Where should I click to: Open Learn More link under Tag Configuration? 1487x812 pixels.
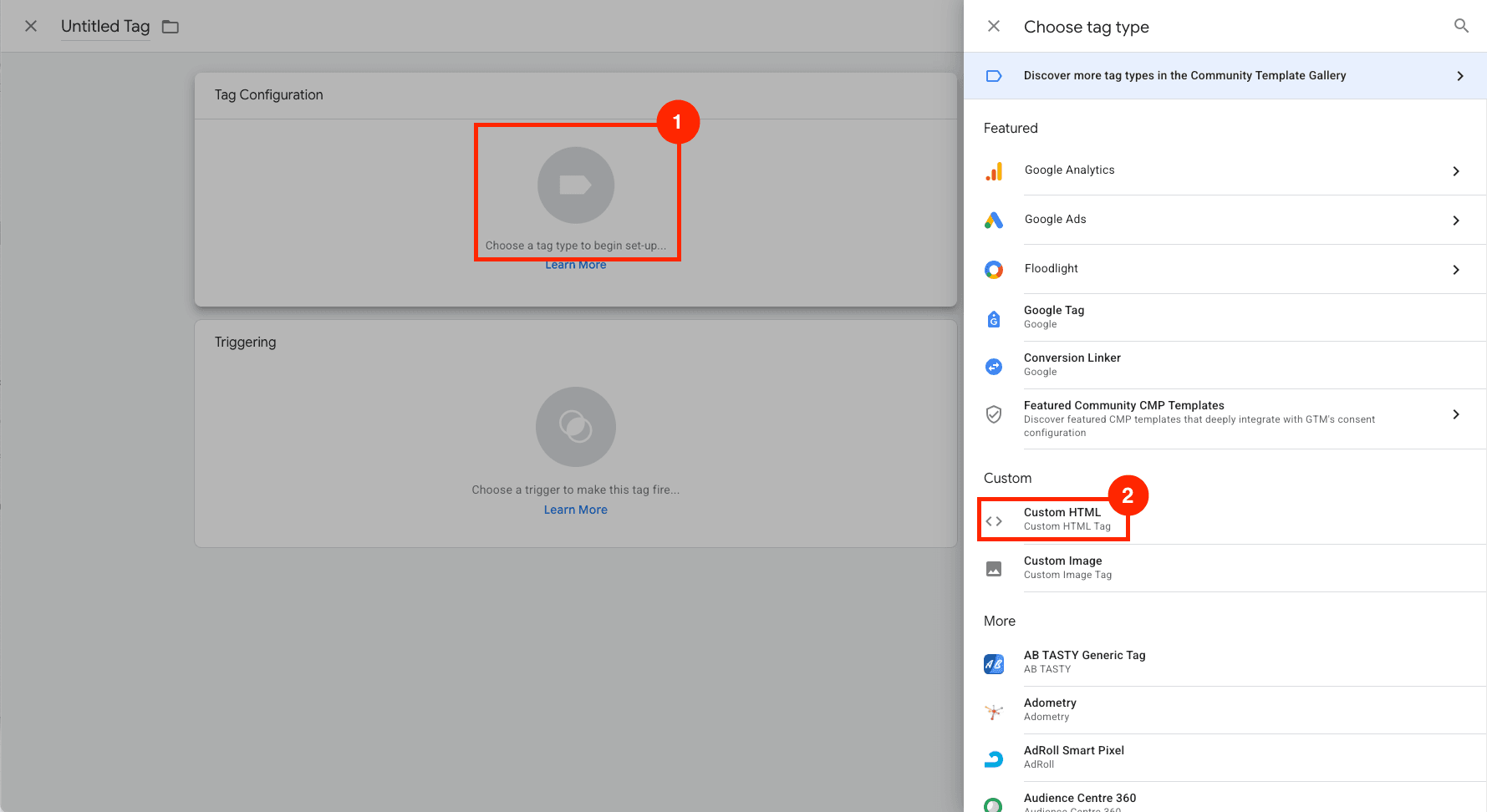click(x=576, y=265)
